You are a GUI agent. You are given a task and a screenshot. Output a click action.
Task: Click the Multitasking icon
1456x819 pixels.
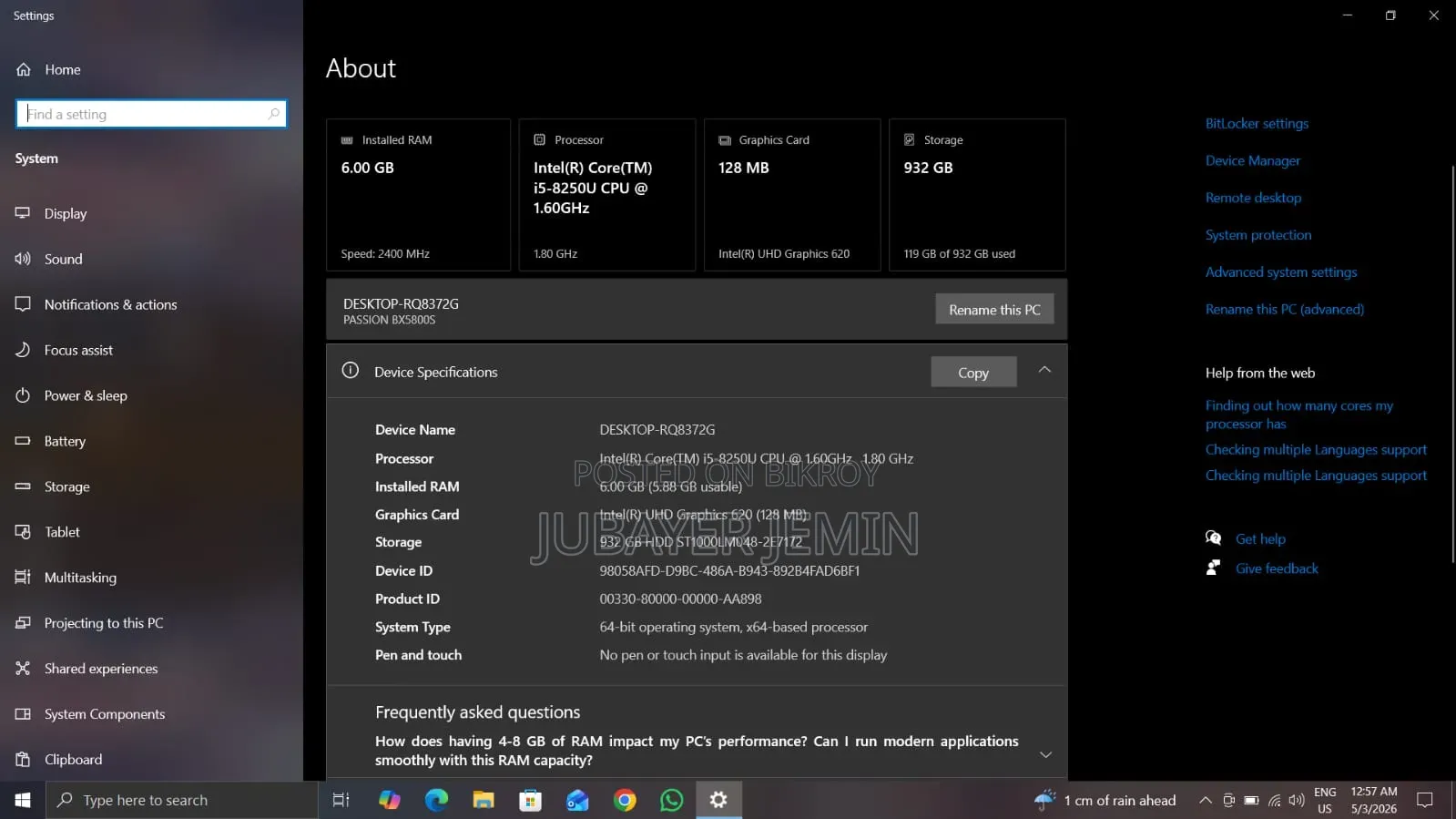coord(23,578)
